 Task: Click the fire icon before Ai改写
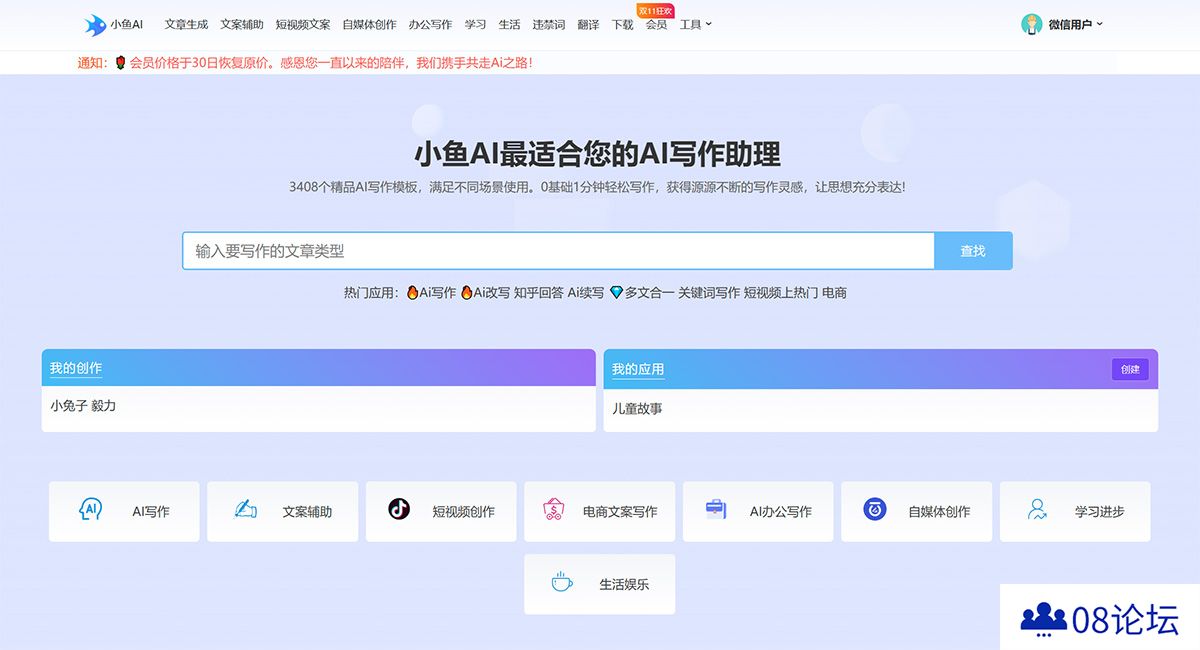(466, 292)
